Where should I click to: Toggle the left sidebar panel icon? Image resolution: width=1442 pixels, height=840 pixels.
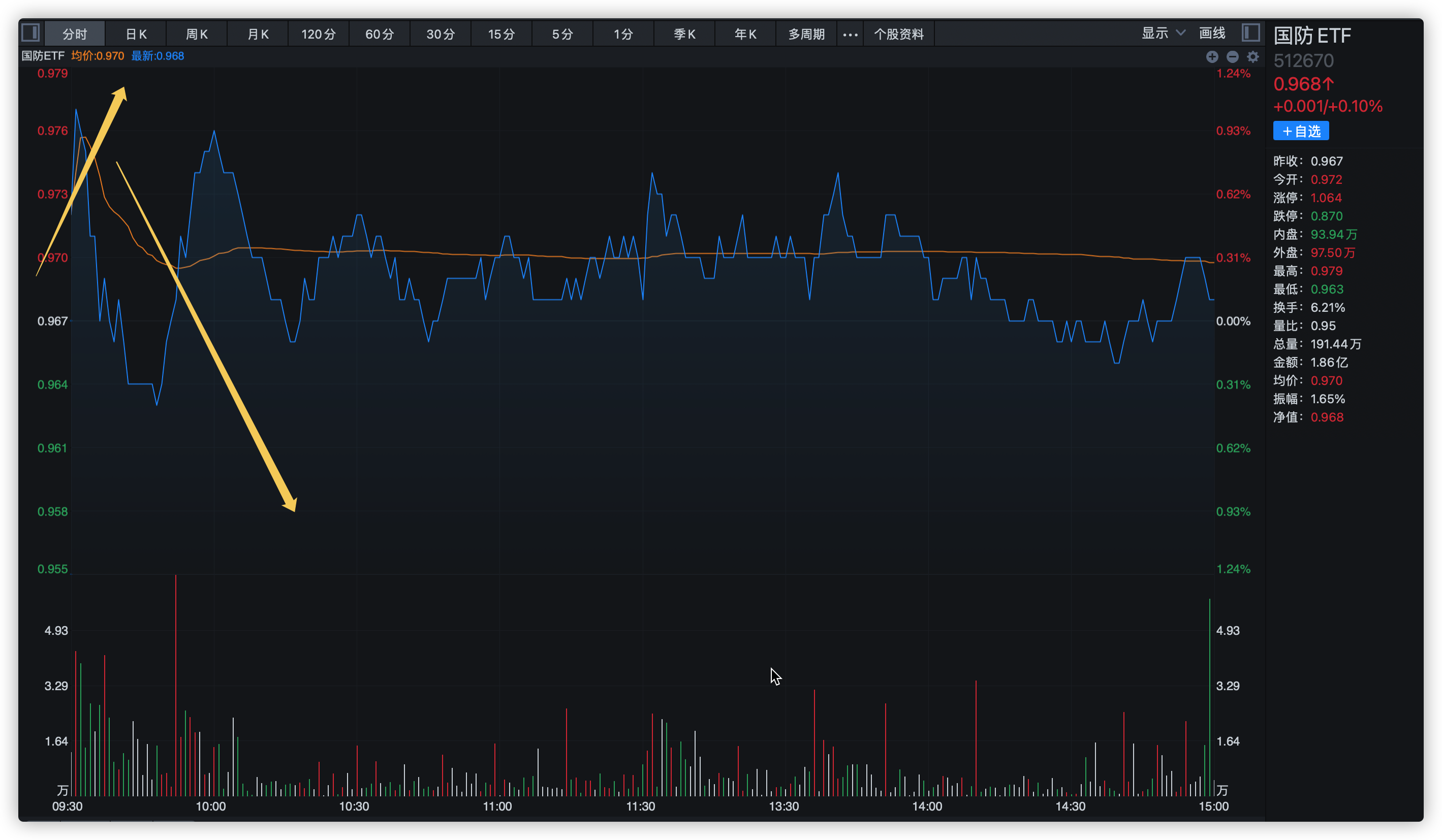tap(30, 33)
